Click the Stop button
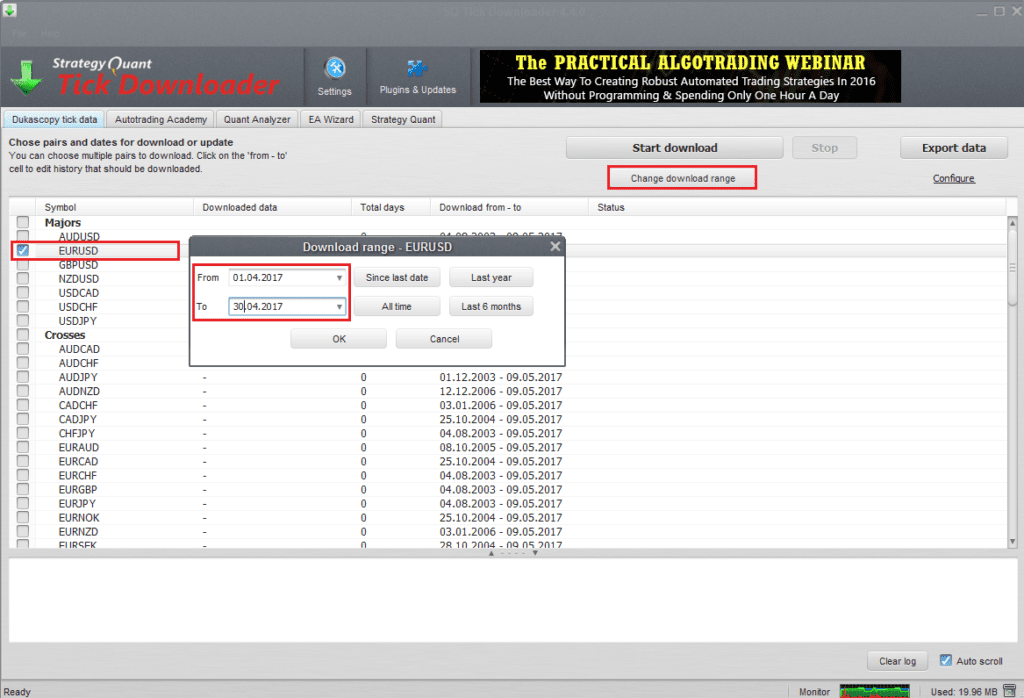Viewport: 1024px width, 698px height. 824,148
